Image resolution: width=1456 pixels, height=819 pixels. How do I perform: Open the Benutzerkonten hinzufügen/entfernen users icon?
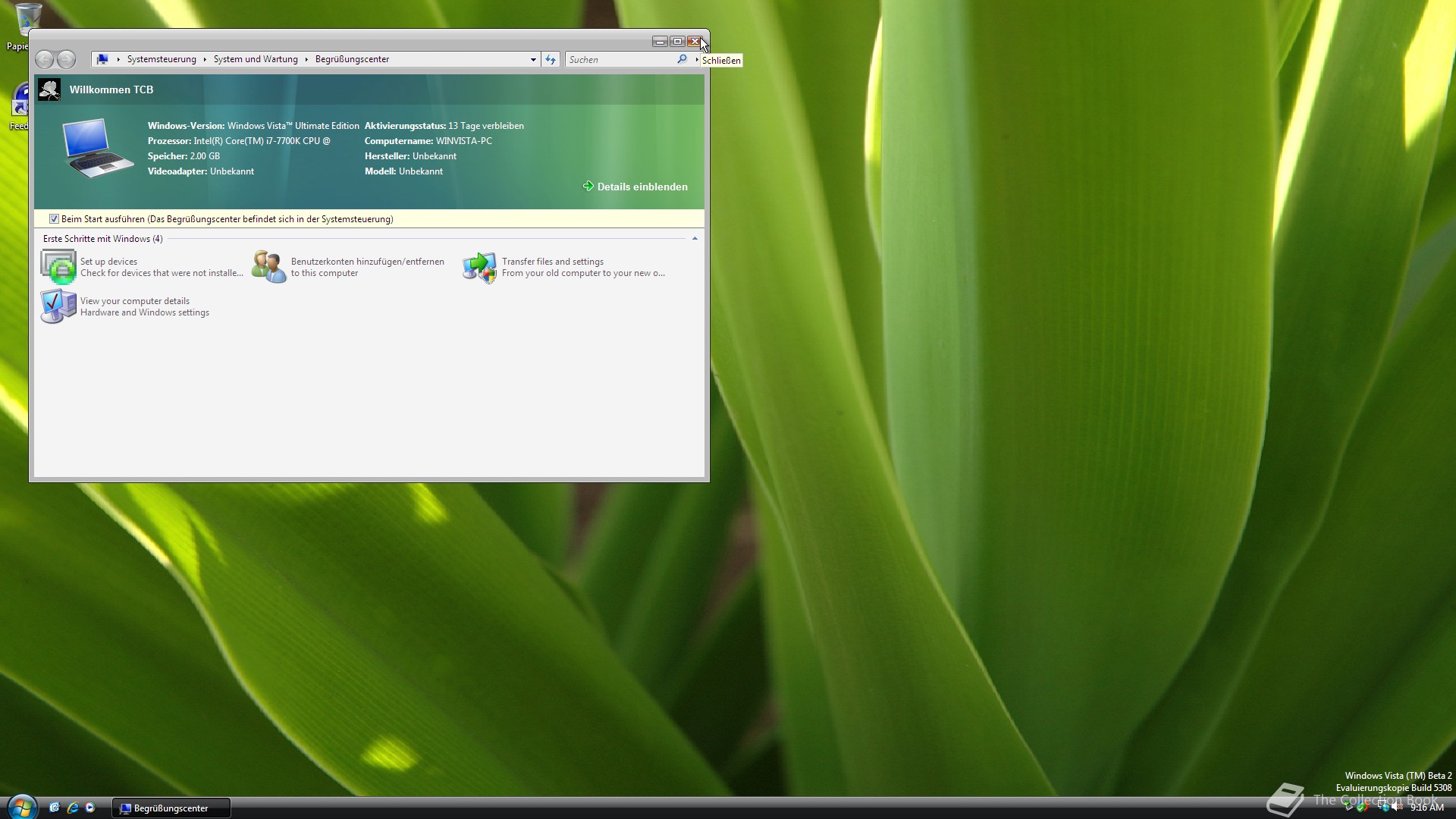click(269, 267)
